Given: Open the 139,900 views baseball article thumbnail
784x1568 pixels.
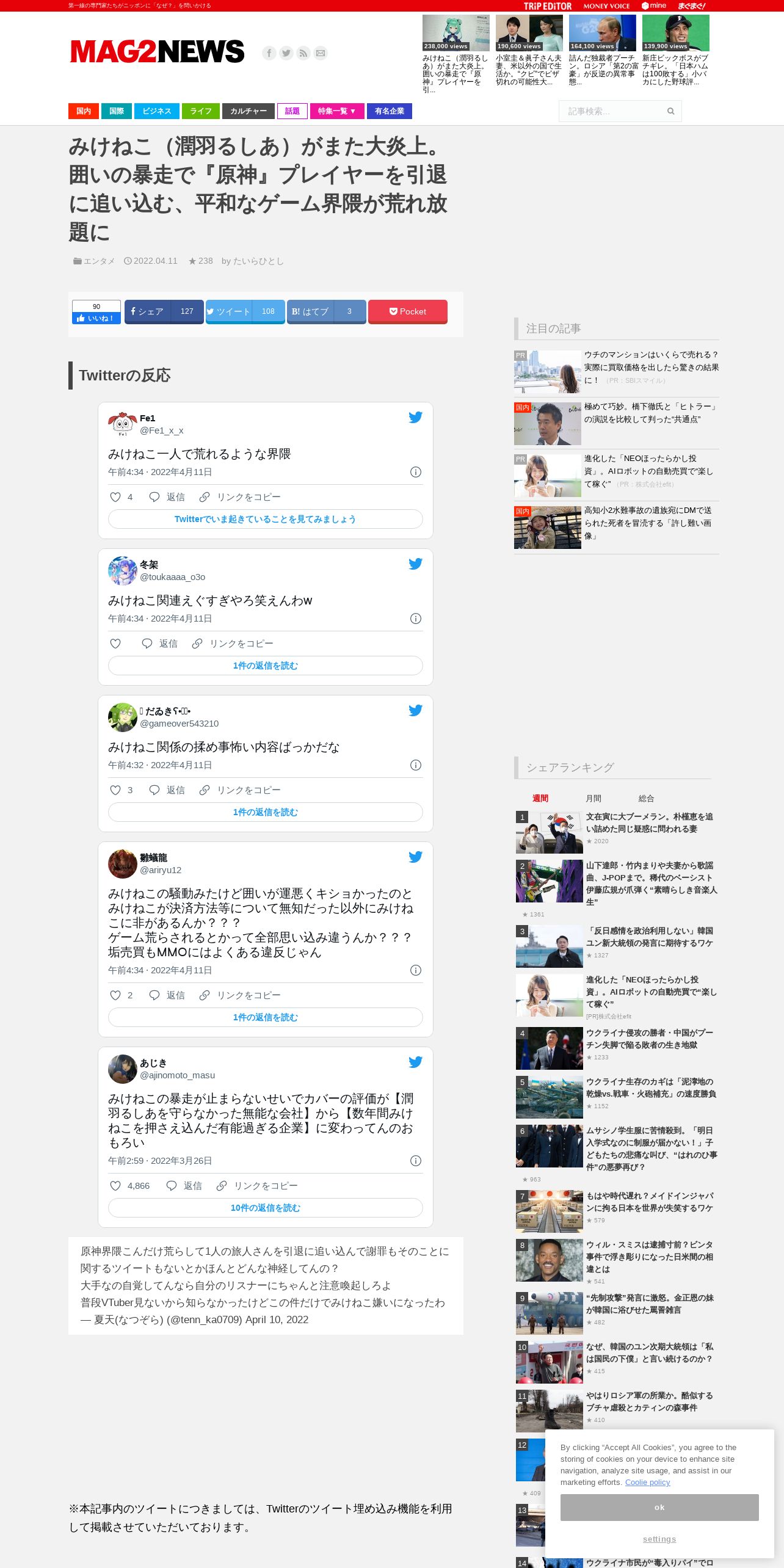Looking at the screenshot, I should point(676,33).
